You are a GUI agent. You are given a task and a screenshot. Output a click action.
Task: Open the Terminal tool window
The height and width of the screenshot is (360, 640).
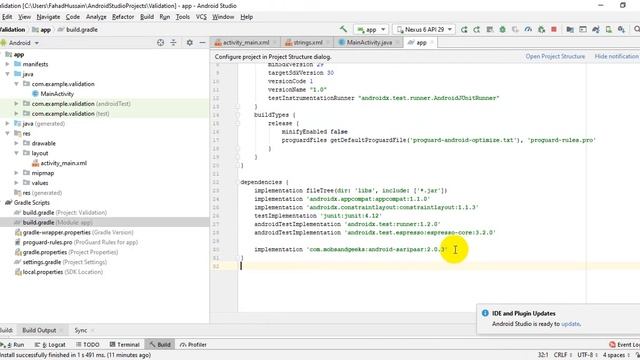(x=124, y=344)
